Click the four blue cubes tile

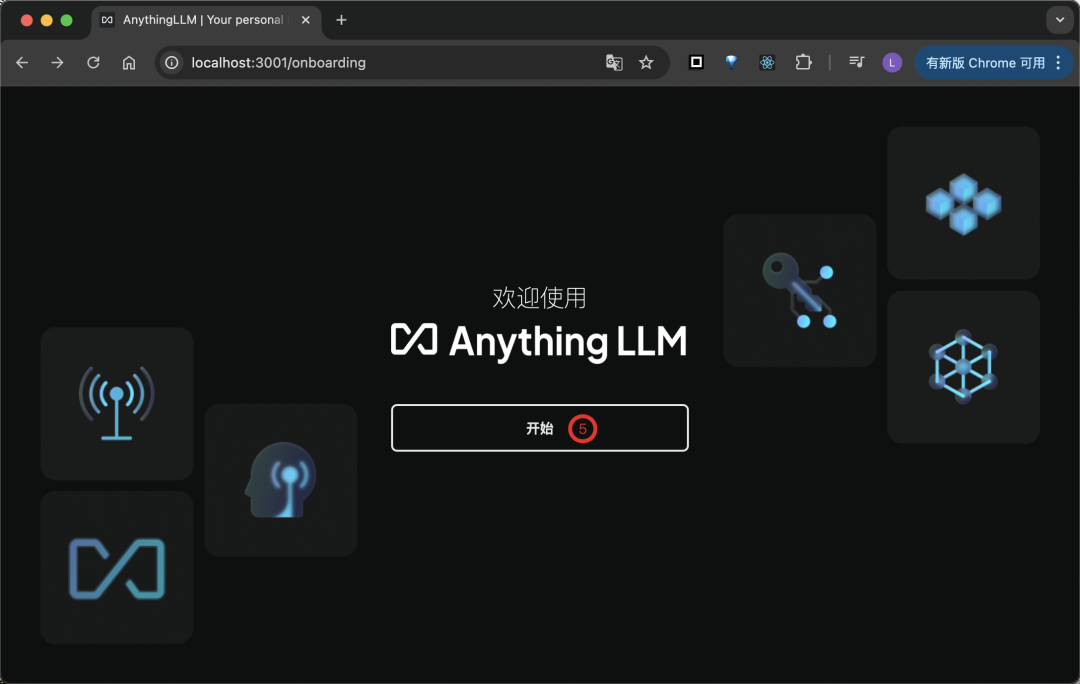[x=964, y=203]
